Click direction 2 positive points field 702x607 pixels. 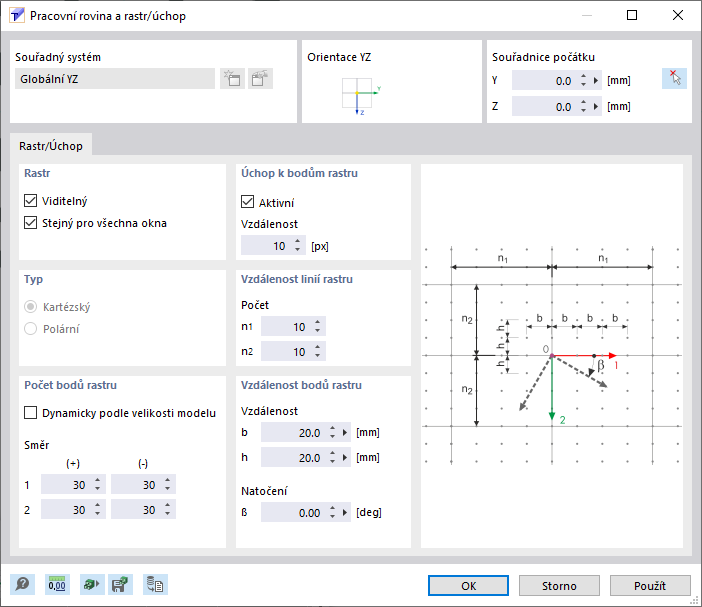(67, 510)
